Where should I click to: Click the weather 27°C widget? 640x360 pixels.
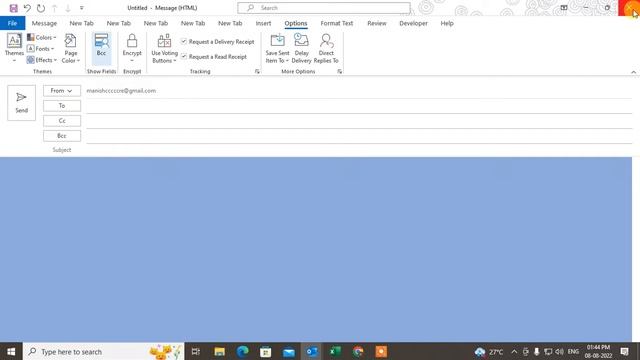pos(489,351)
